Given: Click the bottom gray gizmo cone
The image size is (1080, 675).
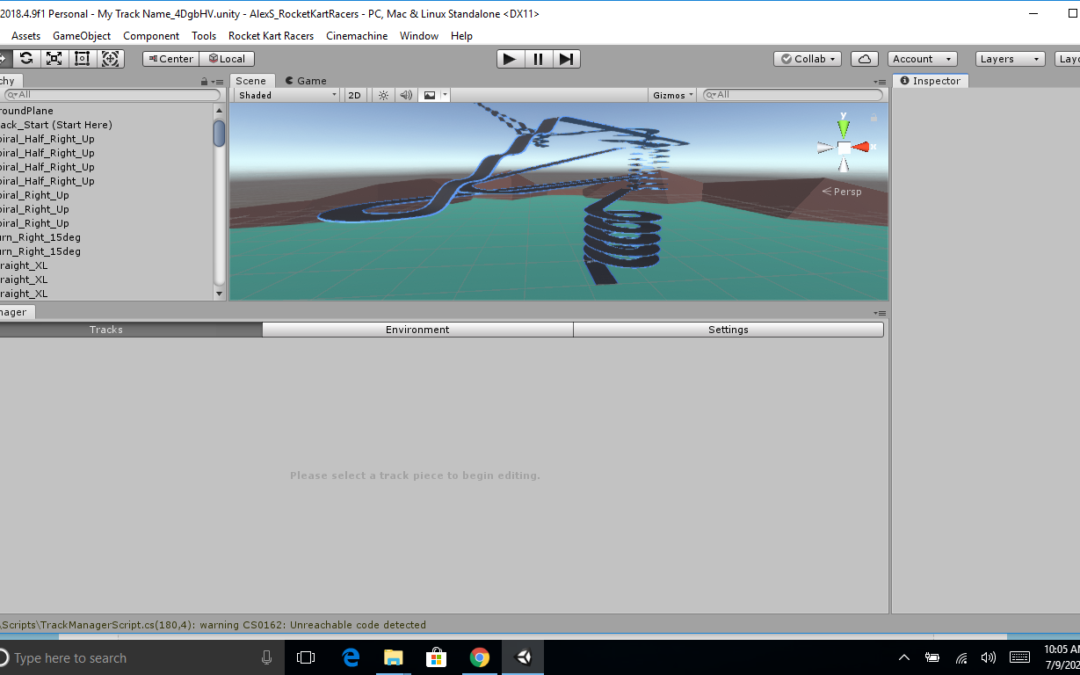Looking at the screenshot, I should [844, 164].
